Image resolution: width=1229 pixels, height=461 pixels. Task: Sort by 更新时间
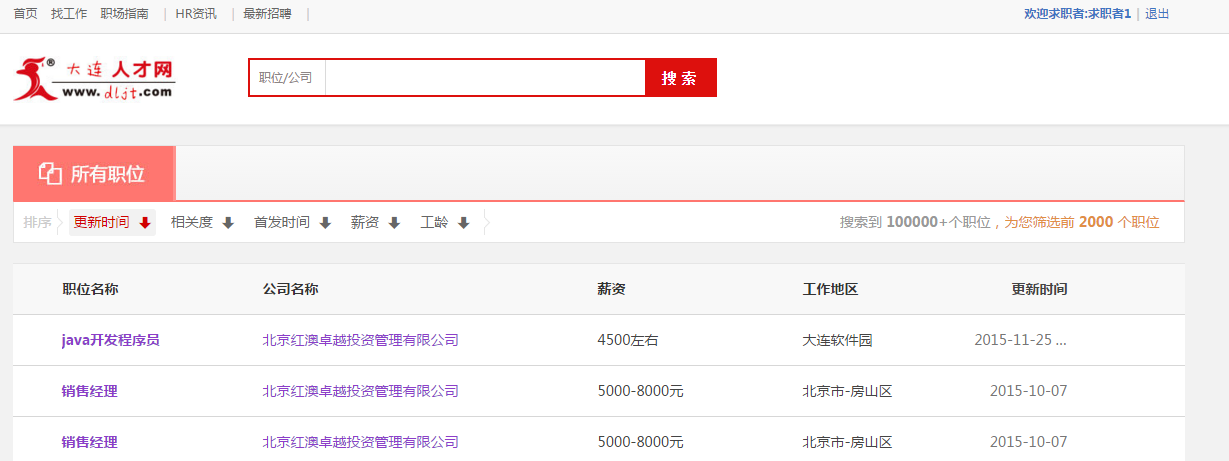click(x=102, y=223)
